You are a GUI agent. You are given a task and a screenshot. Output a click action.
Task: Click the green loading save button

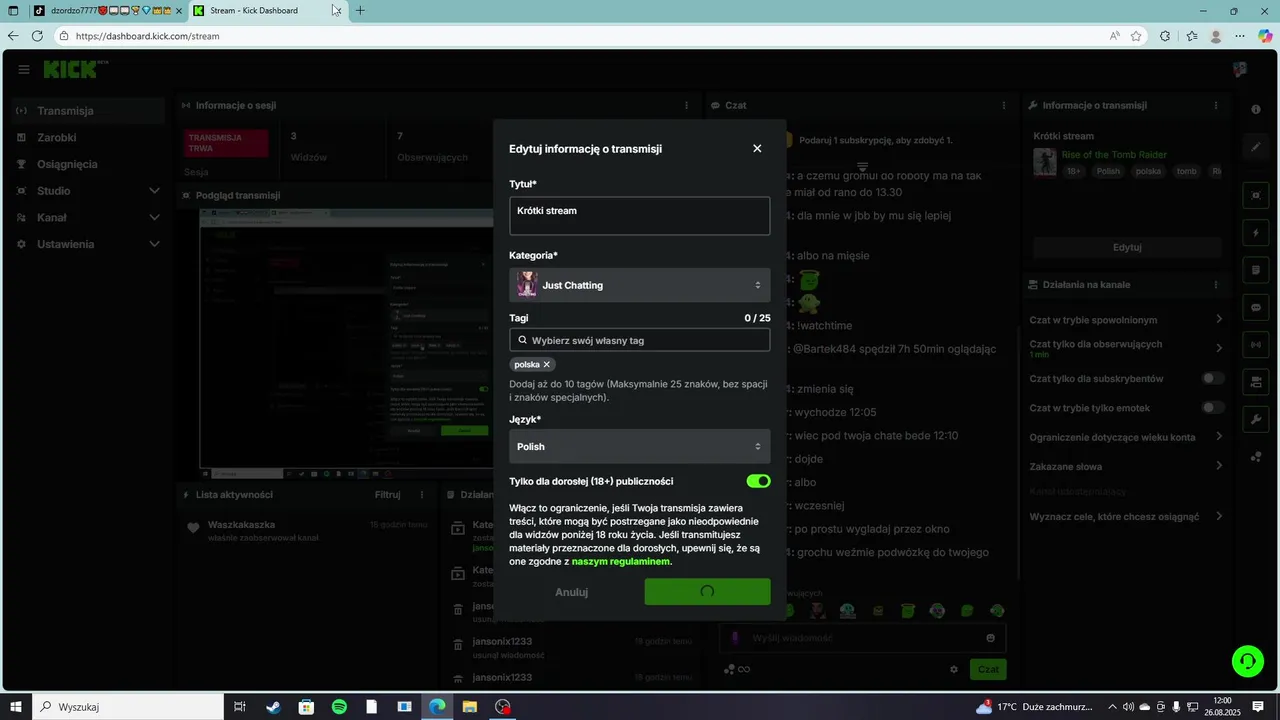(x=707, y=592)
